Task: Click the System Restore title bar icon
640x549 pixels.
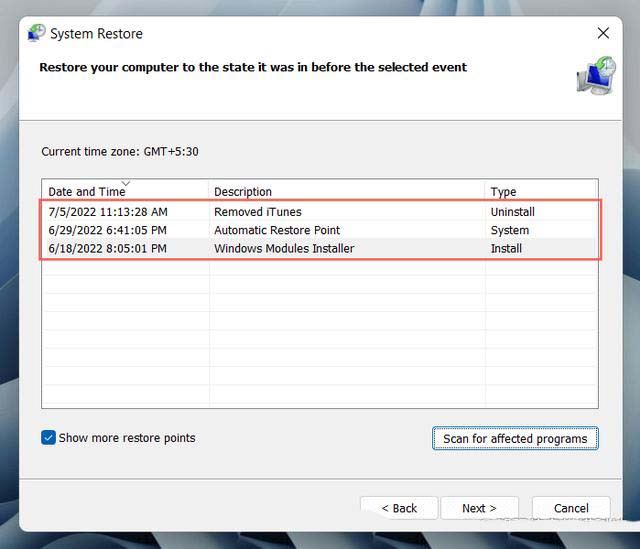Action: click(37, 33)
